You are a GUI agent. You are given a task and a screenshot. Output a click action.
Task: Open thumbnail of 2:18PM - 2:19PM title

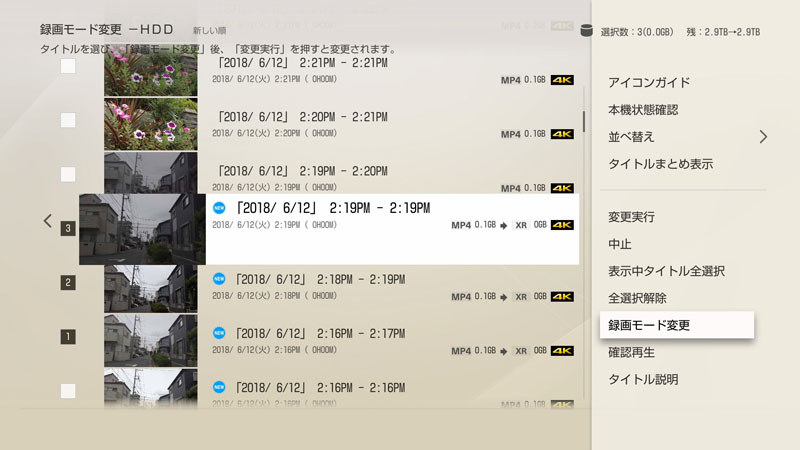point(151,289)
